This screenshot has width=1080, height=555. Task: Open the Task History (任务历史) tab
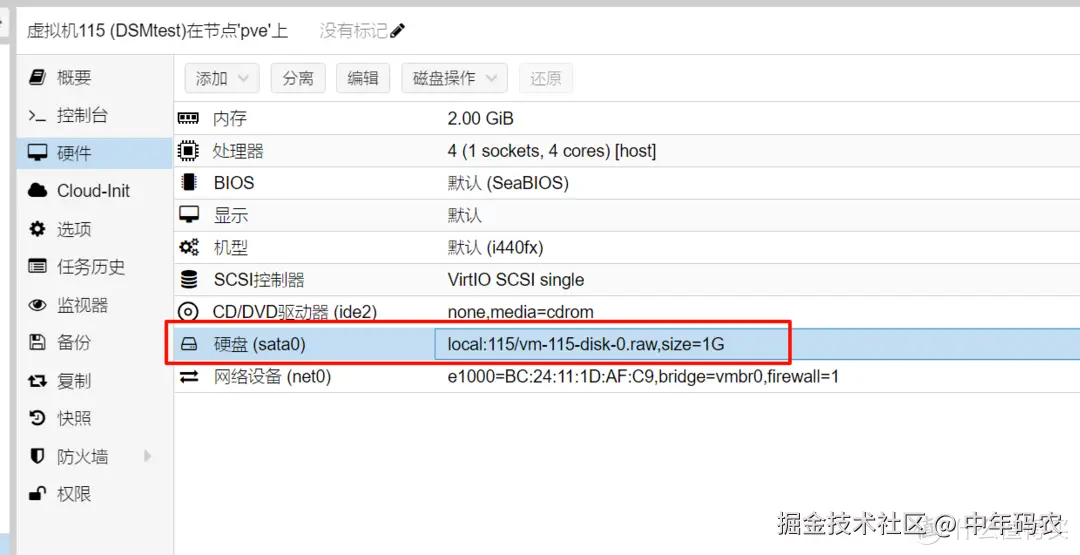pyautogui.click(x=94, y=266)
